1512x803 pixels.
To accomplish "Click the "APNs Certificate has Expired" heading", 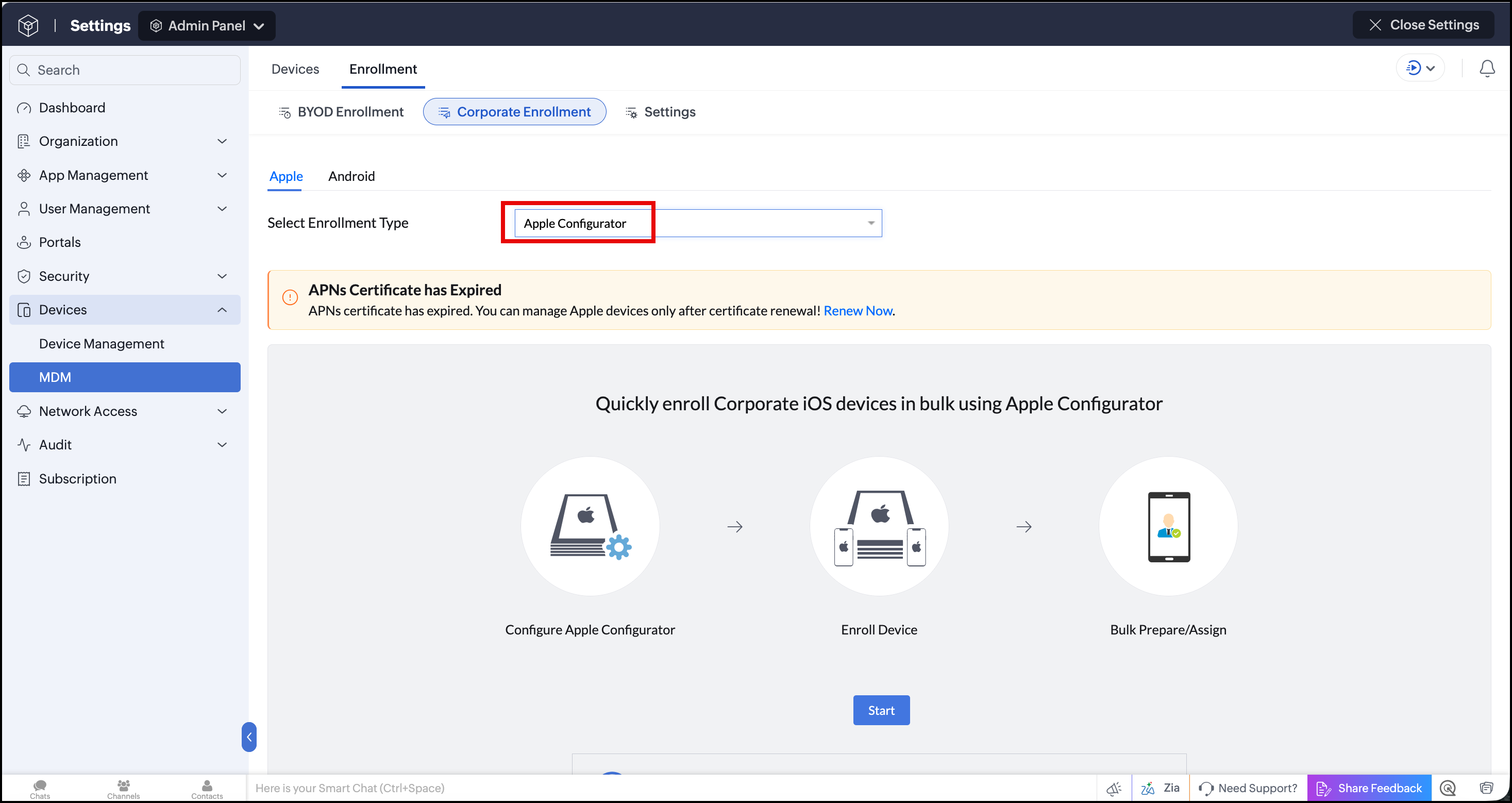I will [x=405, y=290].
